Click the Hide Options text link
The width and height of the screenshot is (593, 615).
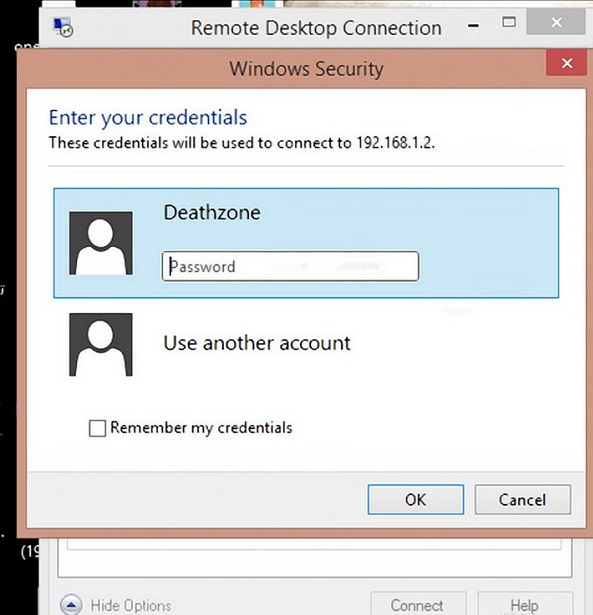(x=131, y=606)
